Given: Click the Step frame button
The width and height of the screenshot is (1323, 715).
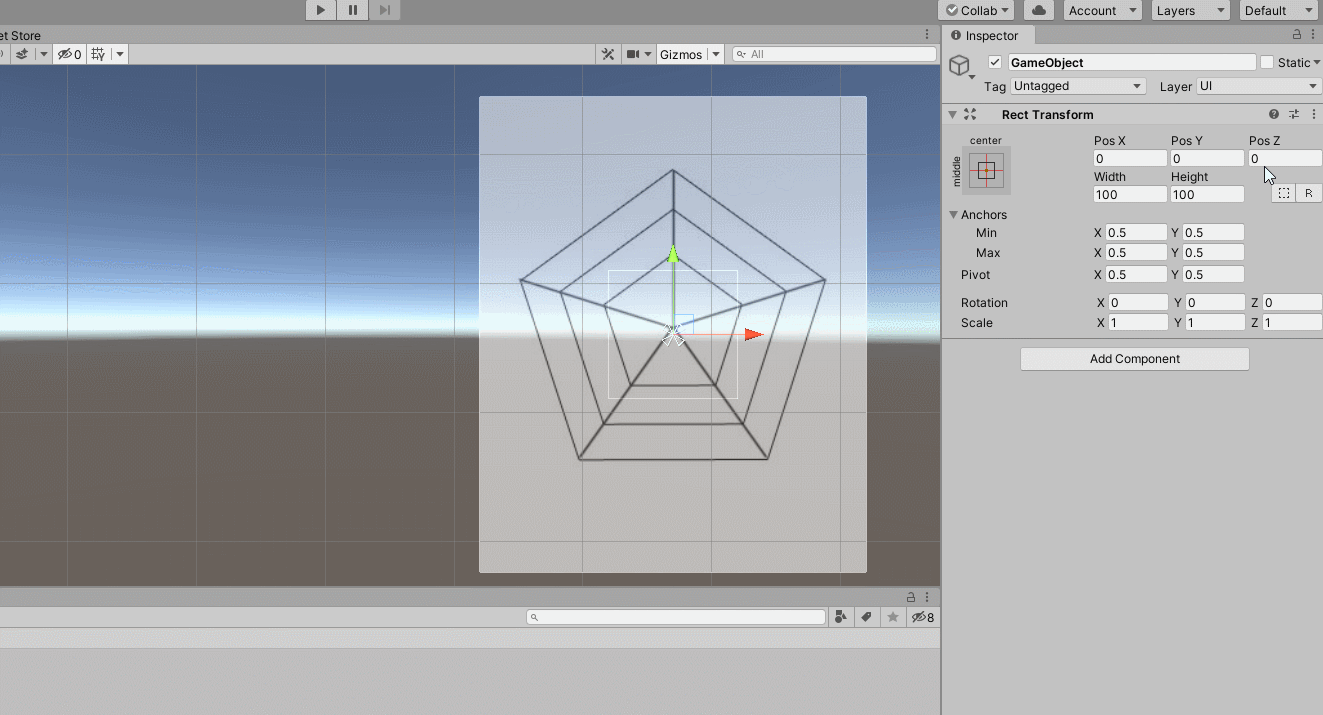Looking at the screenshot, I should click(x=384, y=10).
